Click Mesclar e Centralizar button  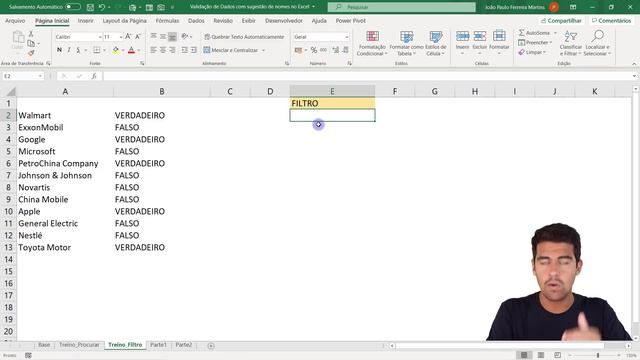coord(231,50)
